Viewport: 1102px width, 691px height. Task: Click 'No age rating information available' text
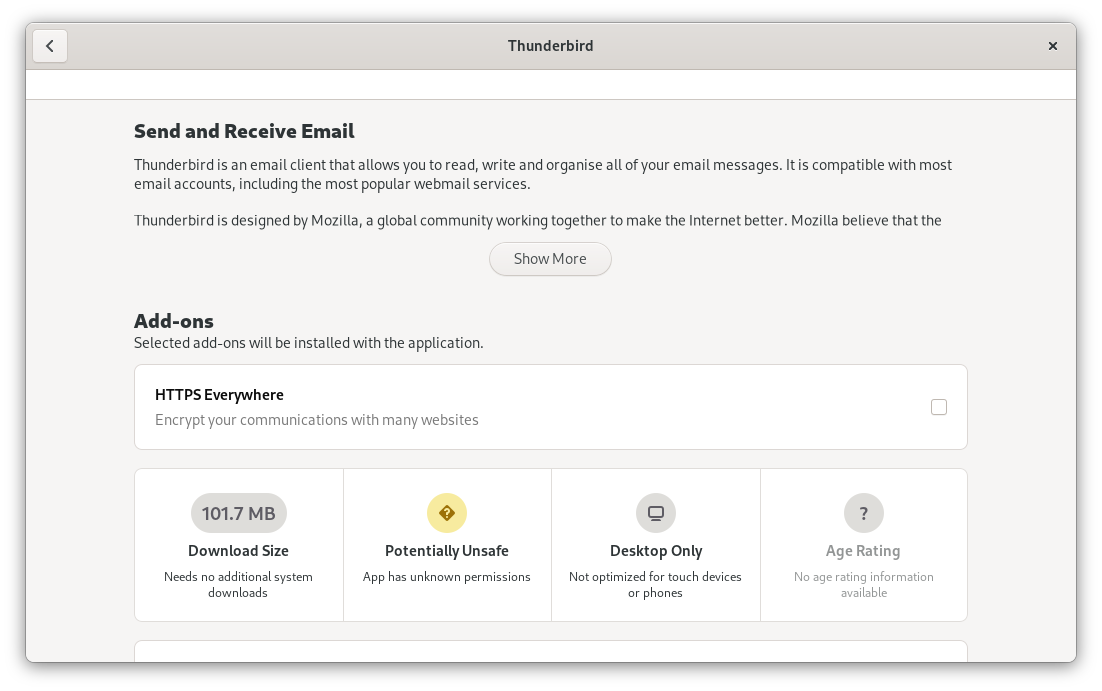point(864,584)
